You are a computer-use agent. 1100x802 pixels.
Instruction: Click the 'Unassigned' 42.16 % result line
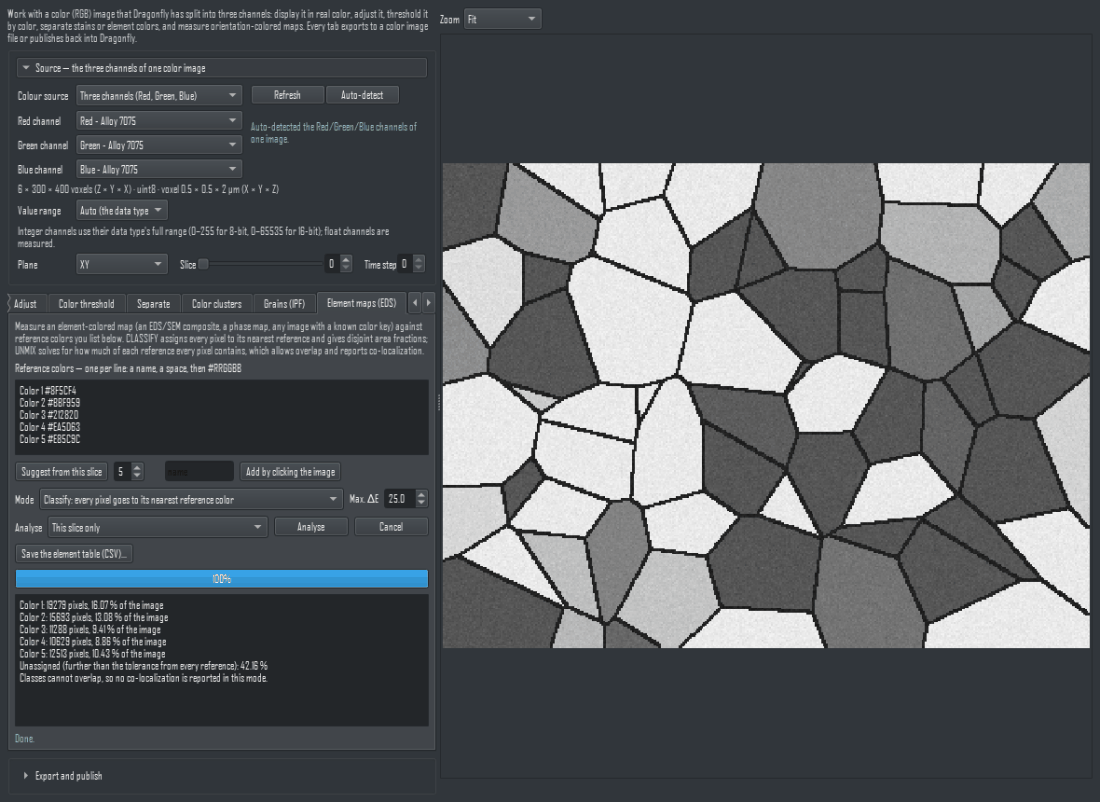[x=144, y=666]
